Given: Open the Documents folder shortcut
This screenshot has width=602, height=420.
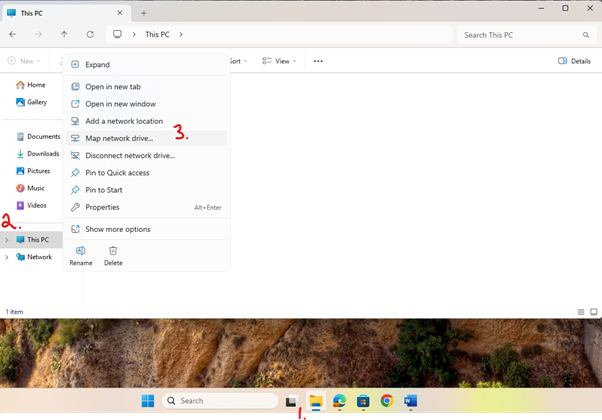Looking at the screenshot, I should click(38, 137).
